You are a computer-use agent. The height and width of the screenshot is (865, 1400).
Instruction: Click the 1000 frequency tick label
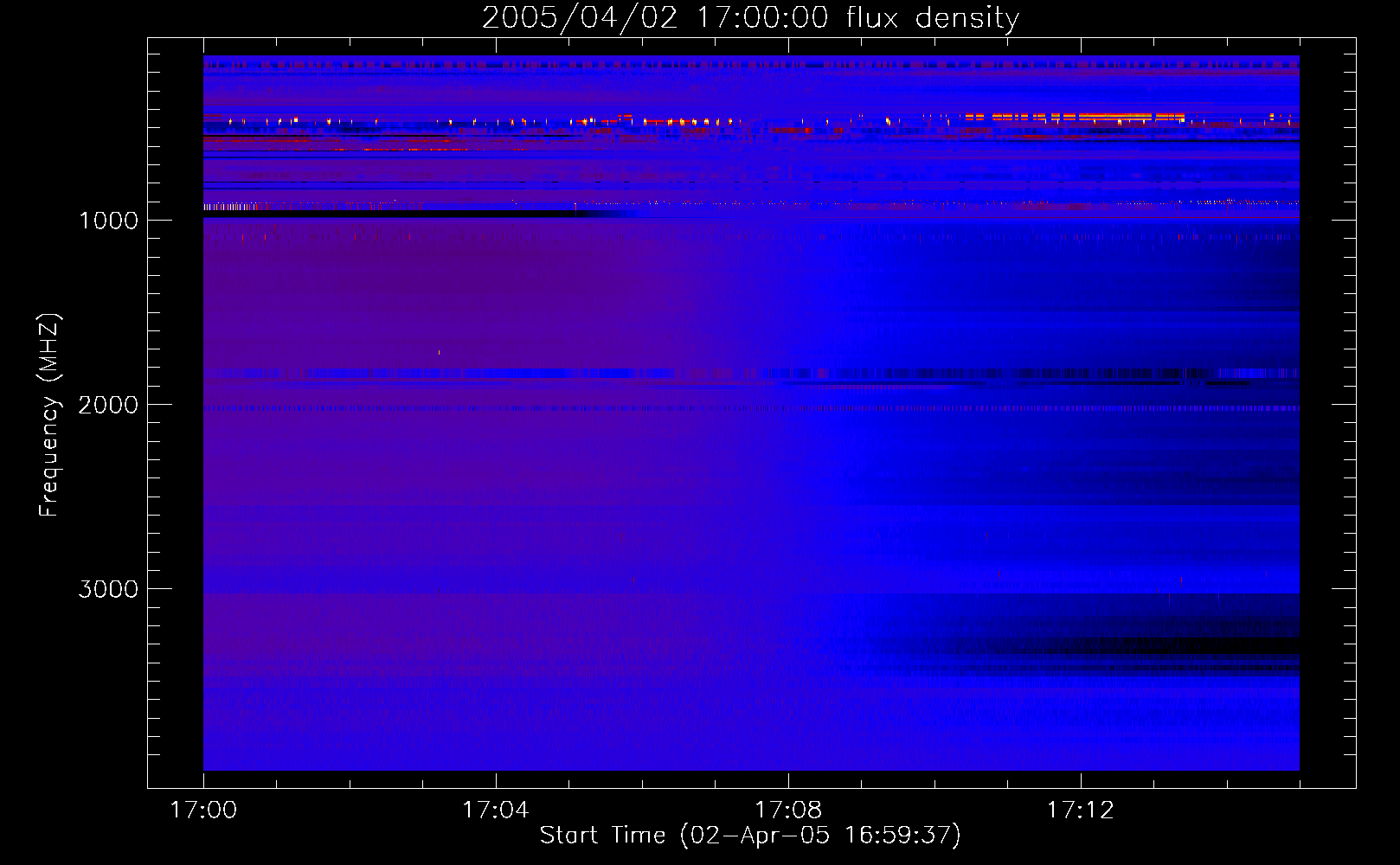108,221
